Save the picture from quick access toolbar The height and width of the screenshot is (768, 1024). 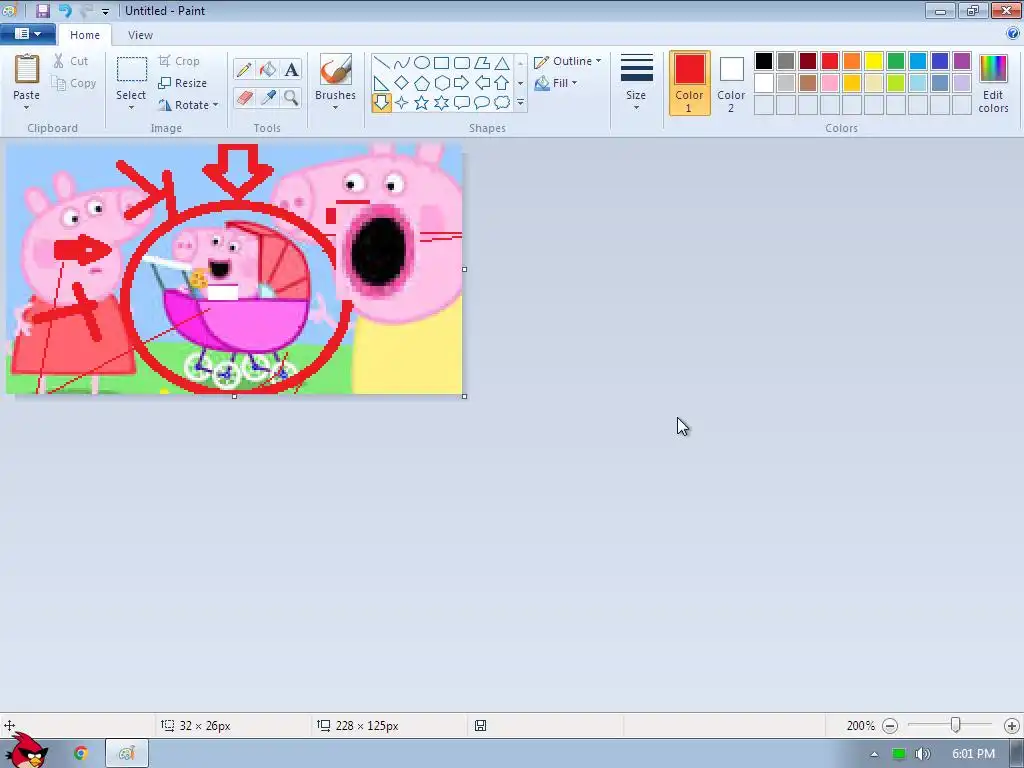coord(42,10)
